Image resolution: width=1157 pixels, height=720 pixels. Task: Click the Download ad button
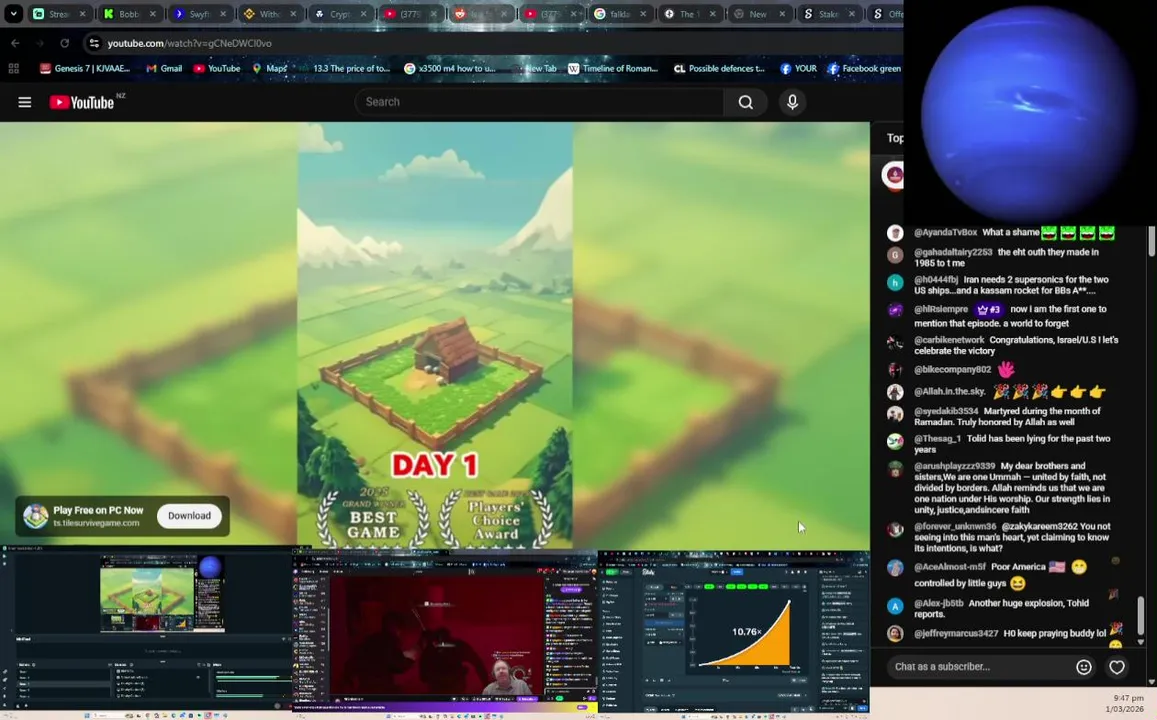pyautogui.click(x=189, y=516)
